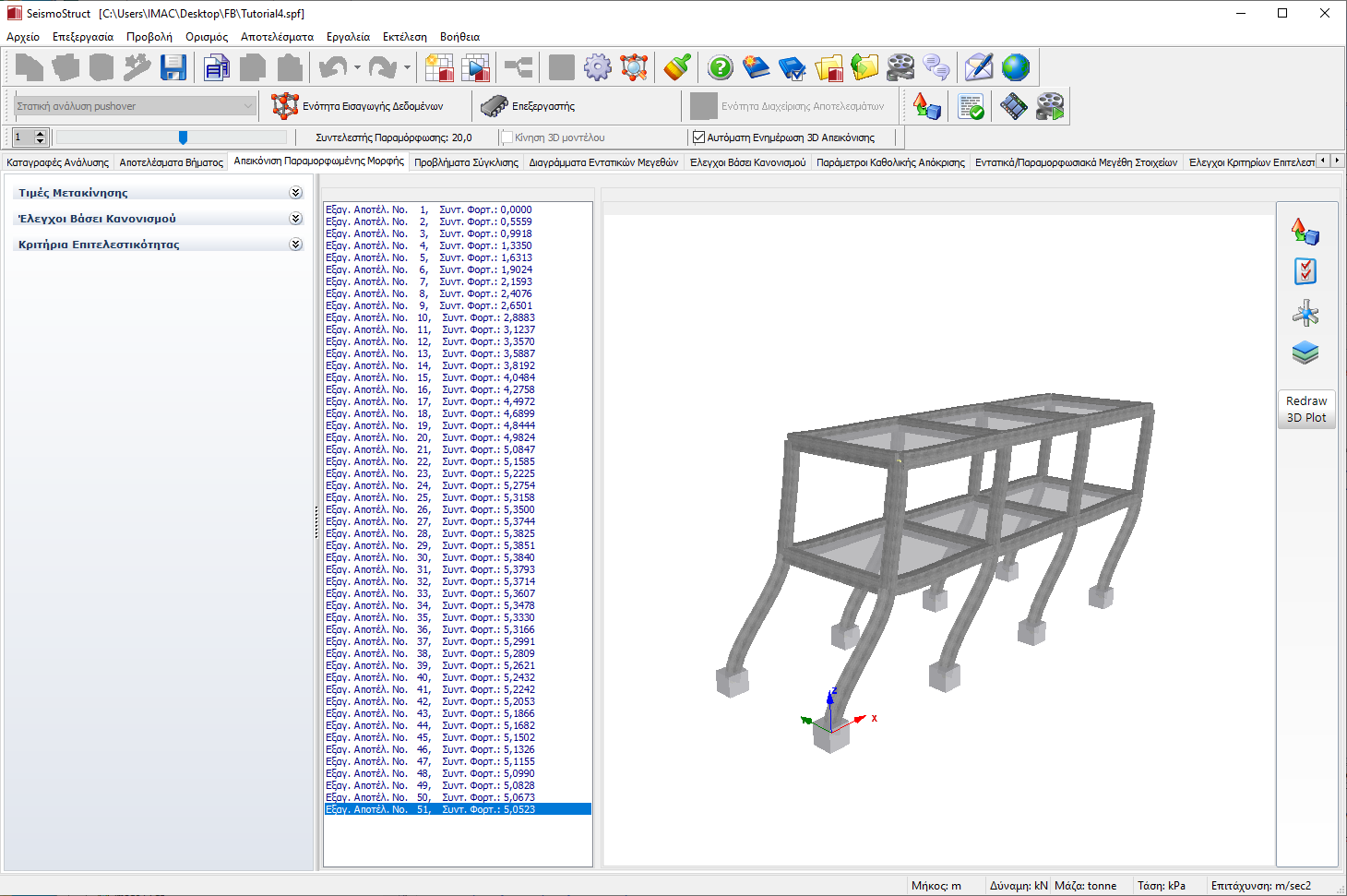Screen dimensions: 1347x896
Task: Switch to the Προβλήματα Σύγκλισης tab
Action: coord(466,162)
